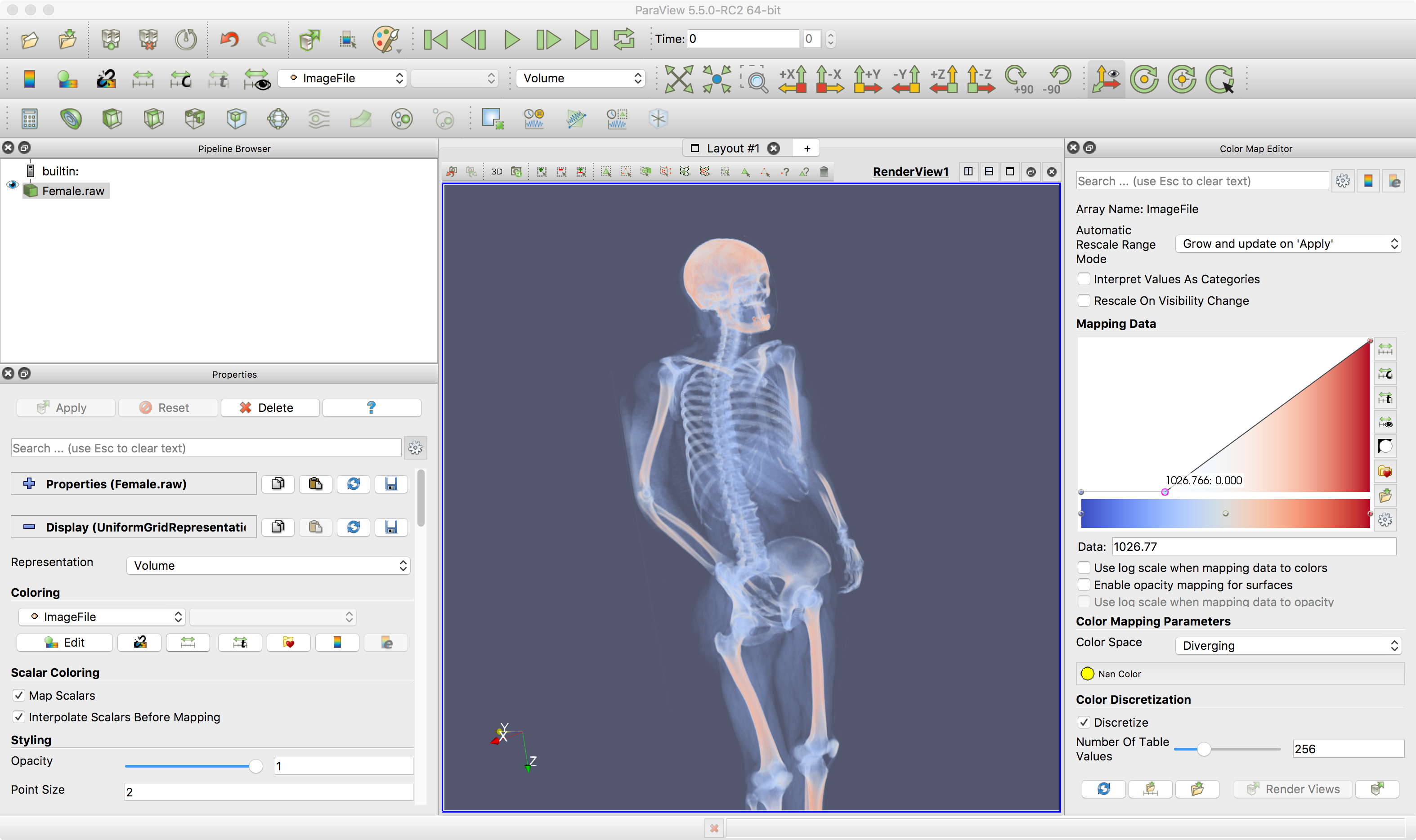Add a new layout tab
The image size is (1416, 840).
click(807, 148)
